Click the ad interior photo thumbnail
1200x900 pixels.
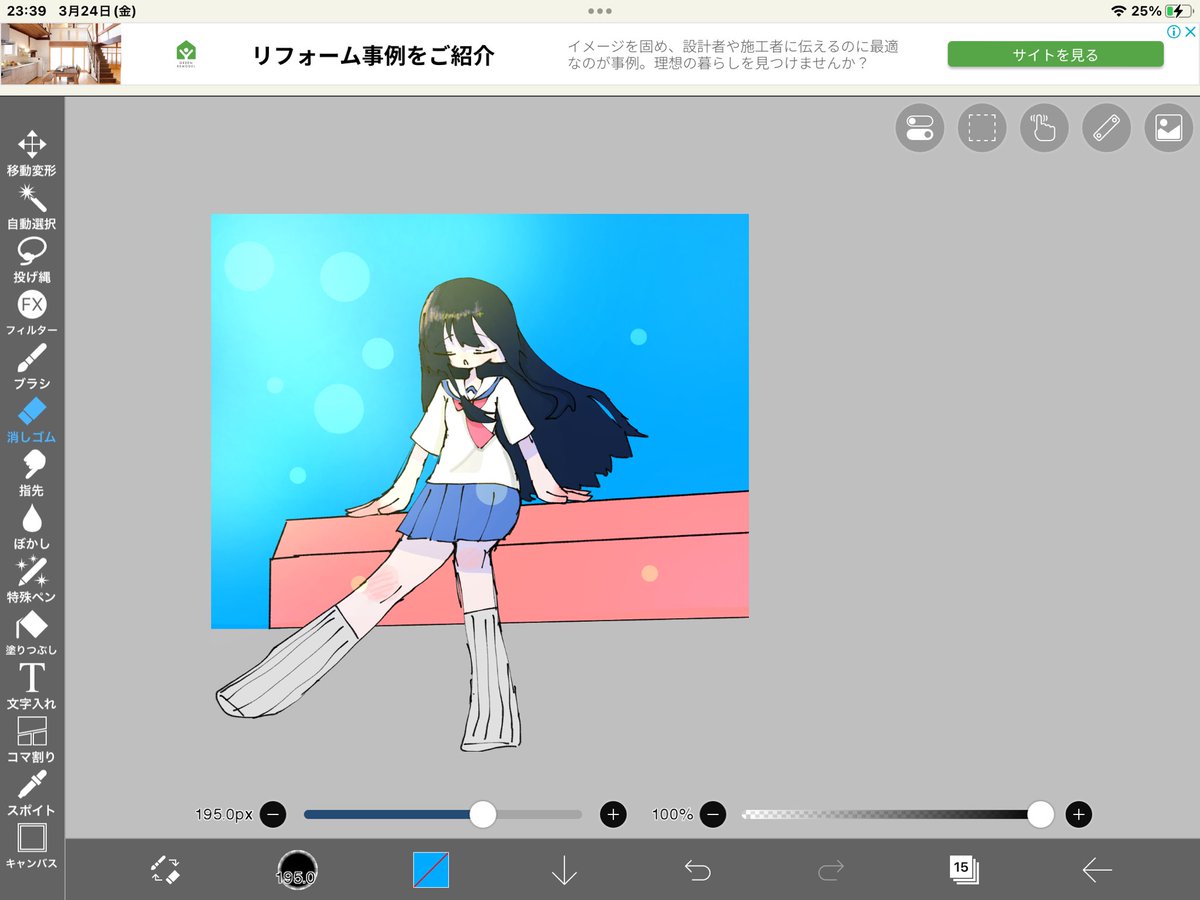[60, 54]
